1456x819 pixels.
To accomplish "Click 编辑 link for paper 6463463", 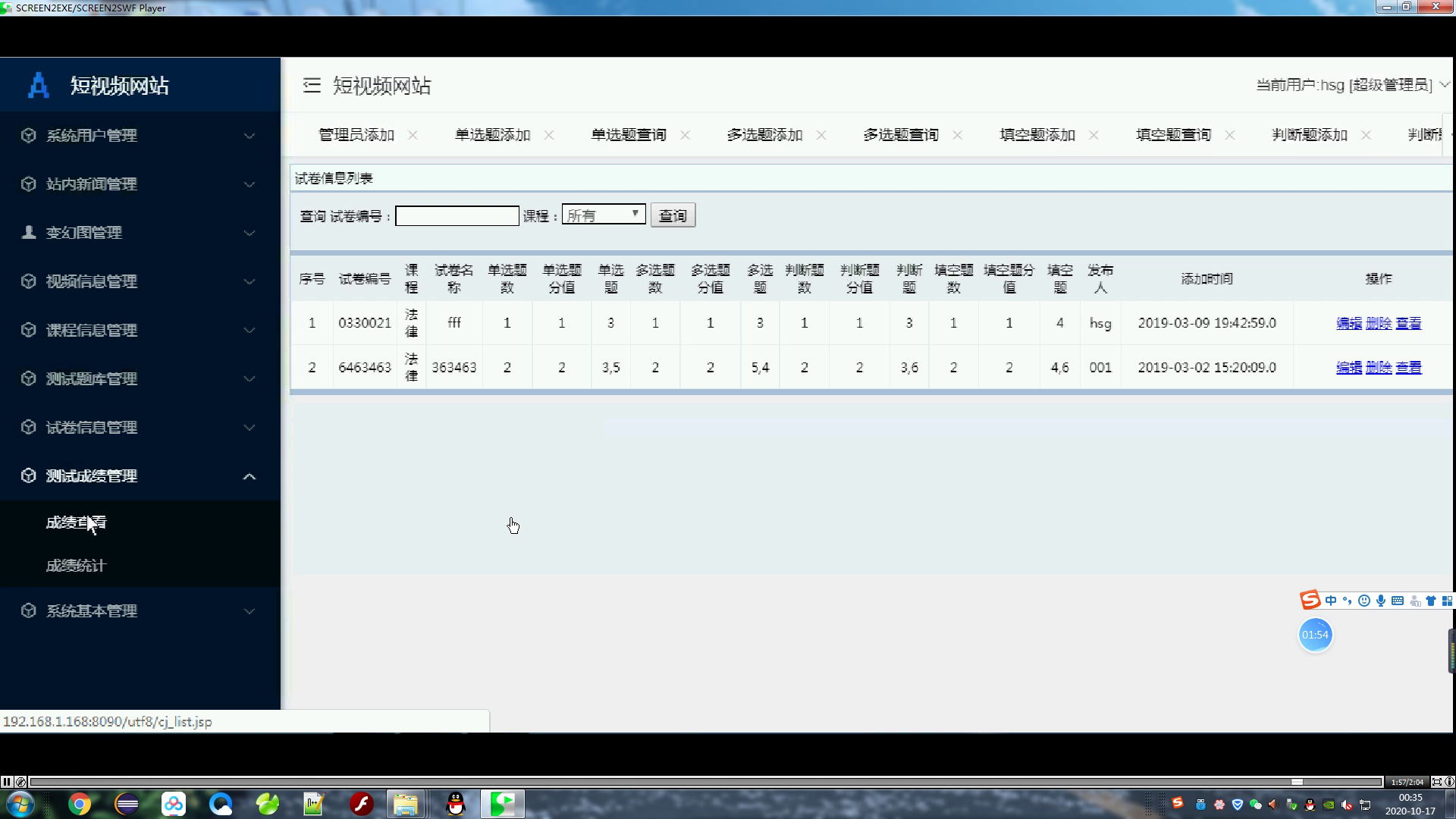I will click(1349, 367).
